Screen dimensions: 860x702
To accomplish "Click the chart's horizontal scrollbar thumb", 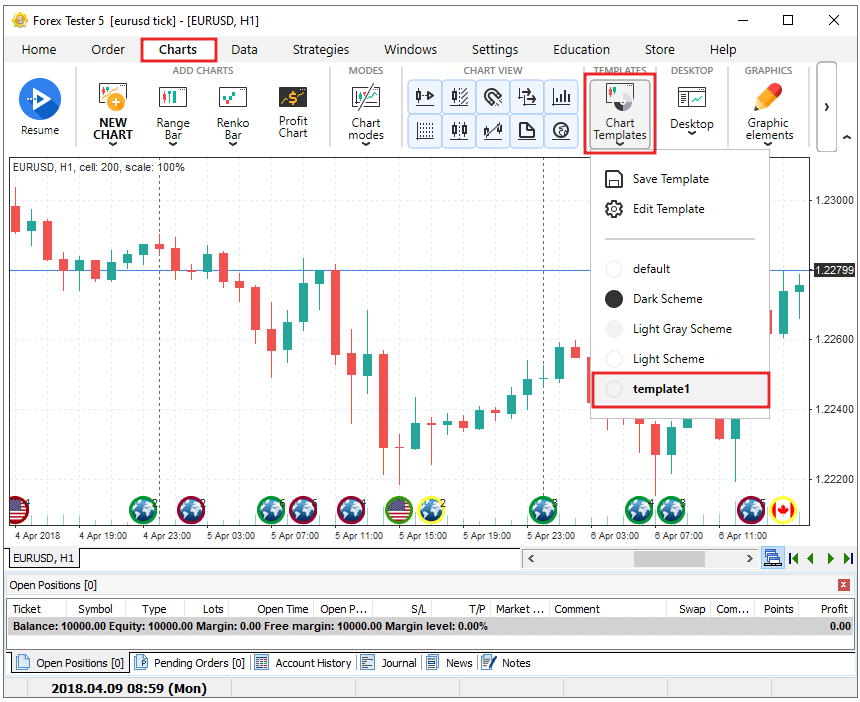I will (x=639, y=558).
